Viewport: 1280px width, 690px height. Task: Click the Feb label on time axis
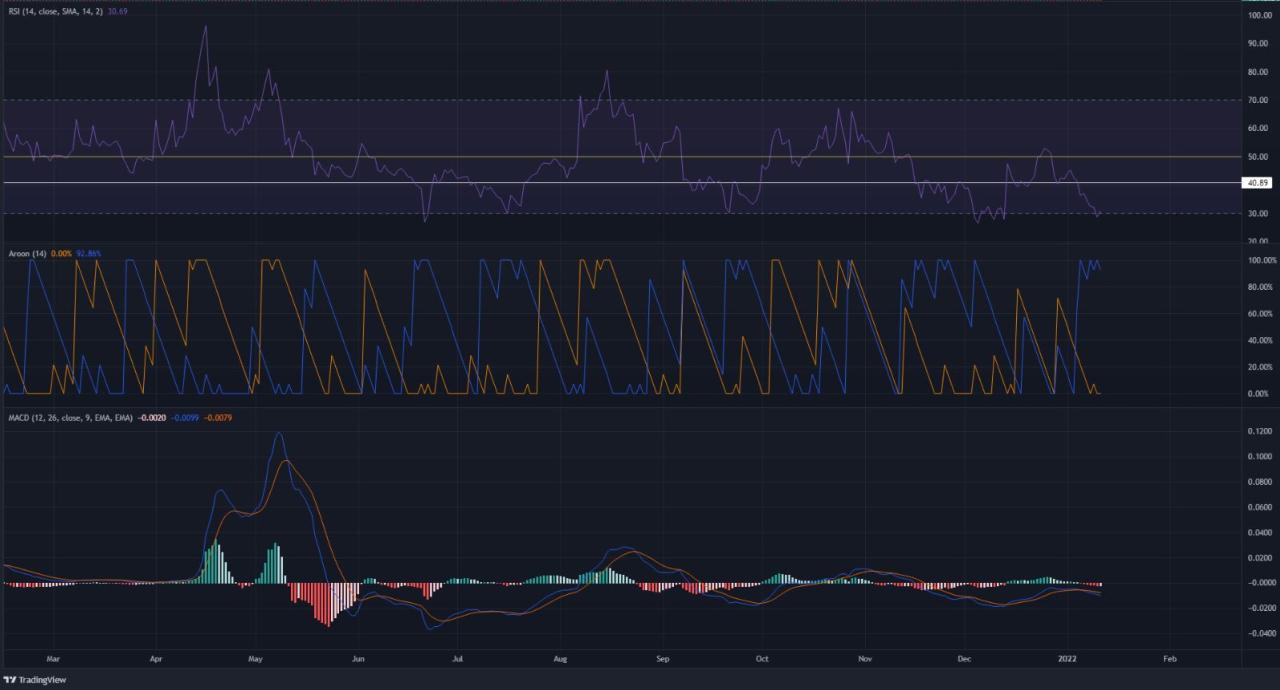[1168, 659]
